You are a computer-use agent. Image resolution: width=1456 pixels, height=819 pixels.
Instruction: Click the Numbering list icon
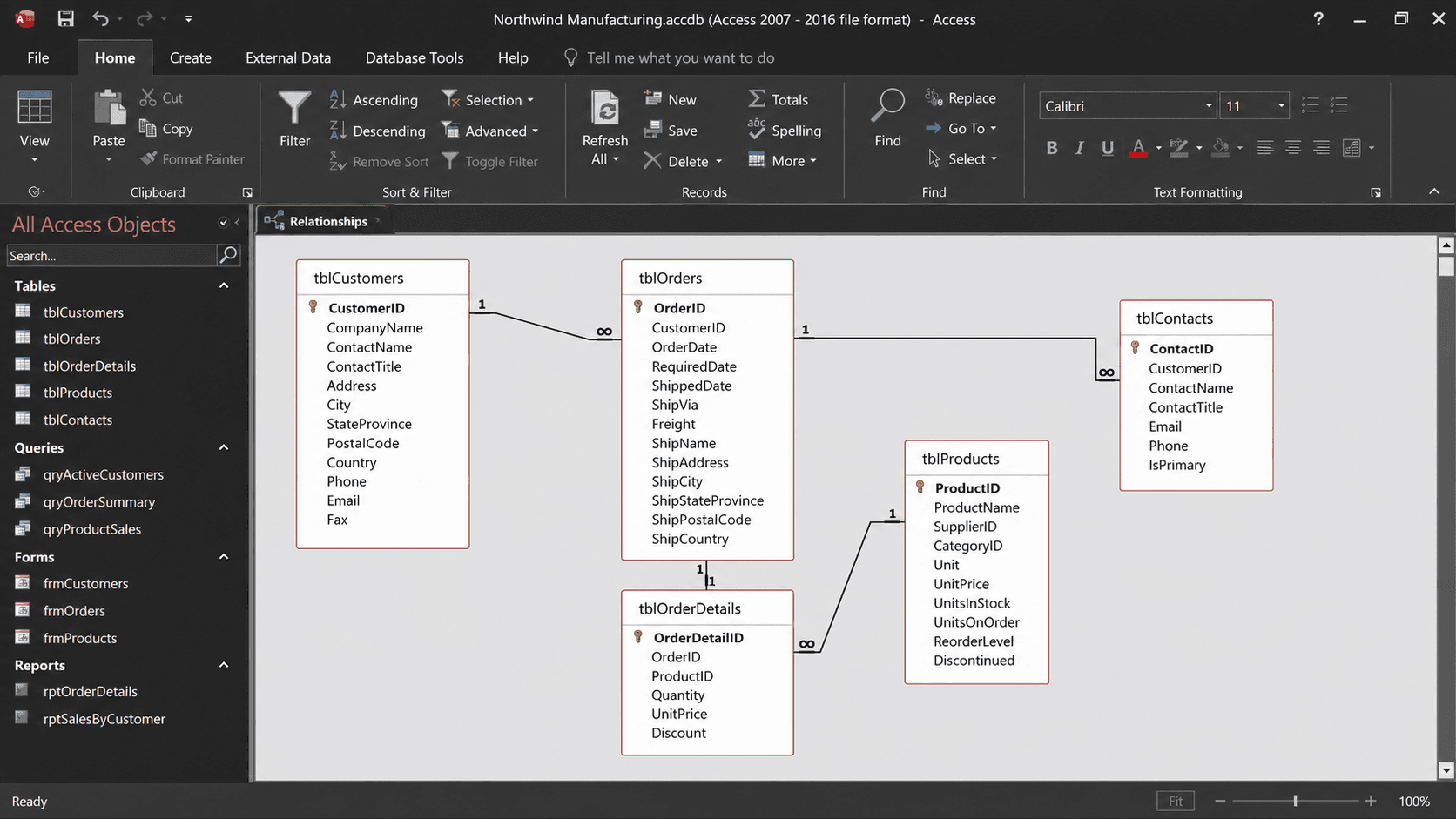pyautogui.click(x=1339, y=105)
